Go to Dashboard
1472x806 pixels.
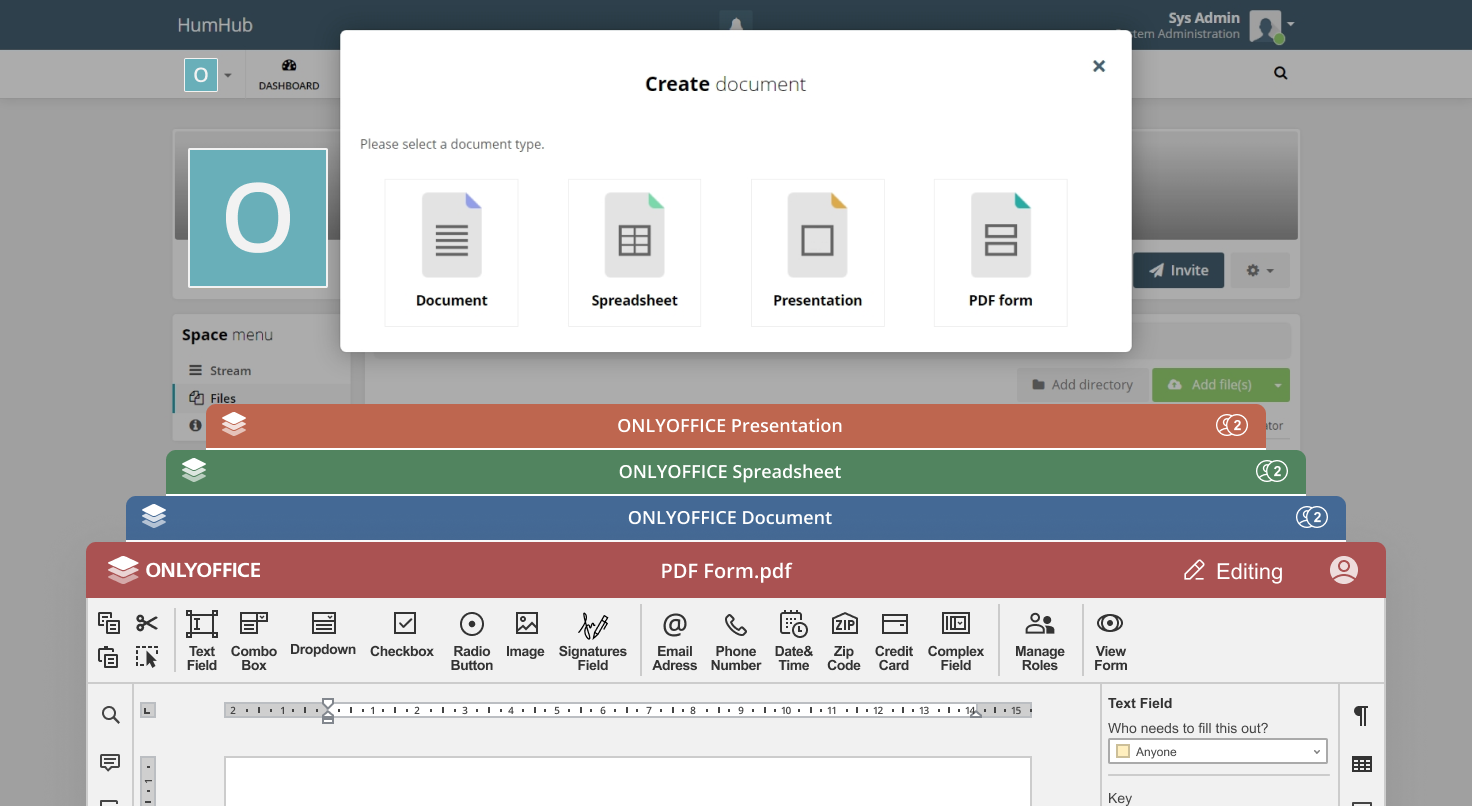[289, 75]
